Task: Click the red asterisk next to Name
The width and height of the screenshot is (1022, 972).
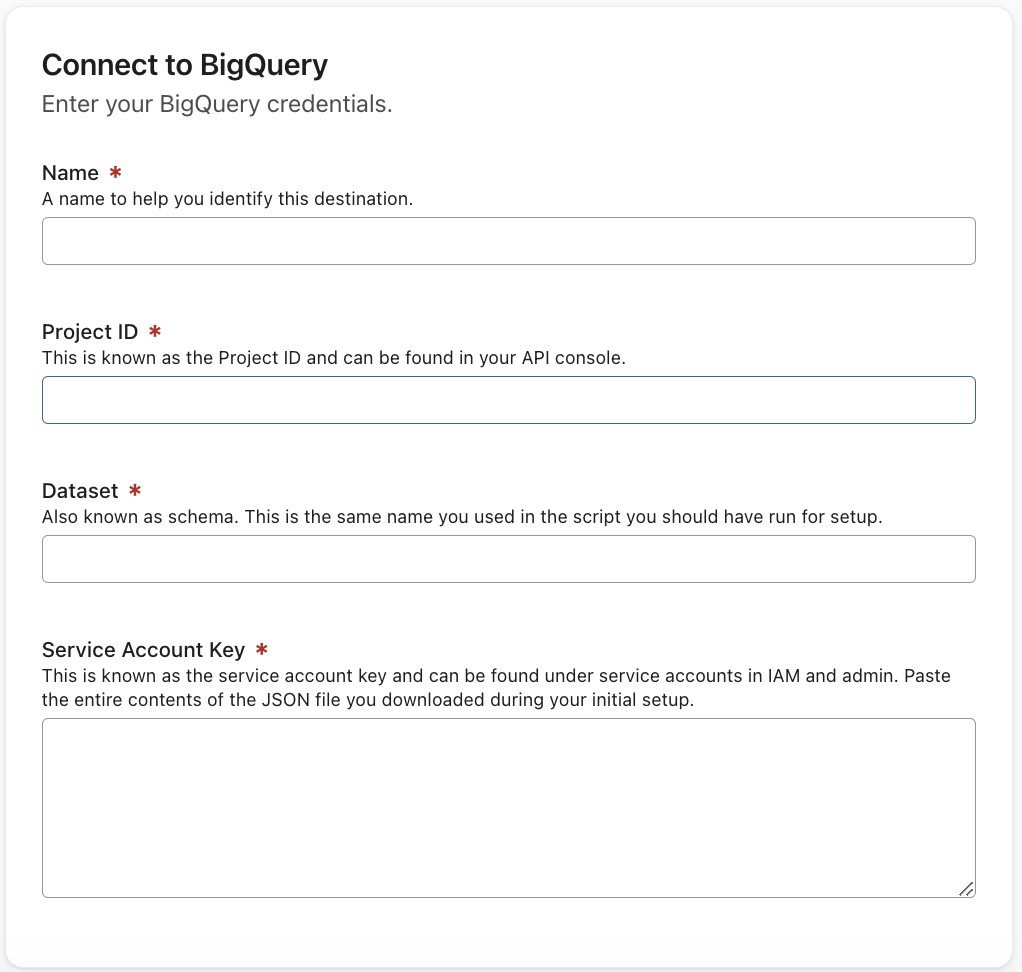Action: click(x=114, y=172)
